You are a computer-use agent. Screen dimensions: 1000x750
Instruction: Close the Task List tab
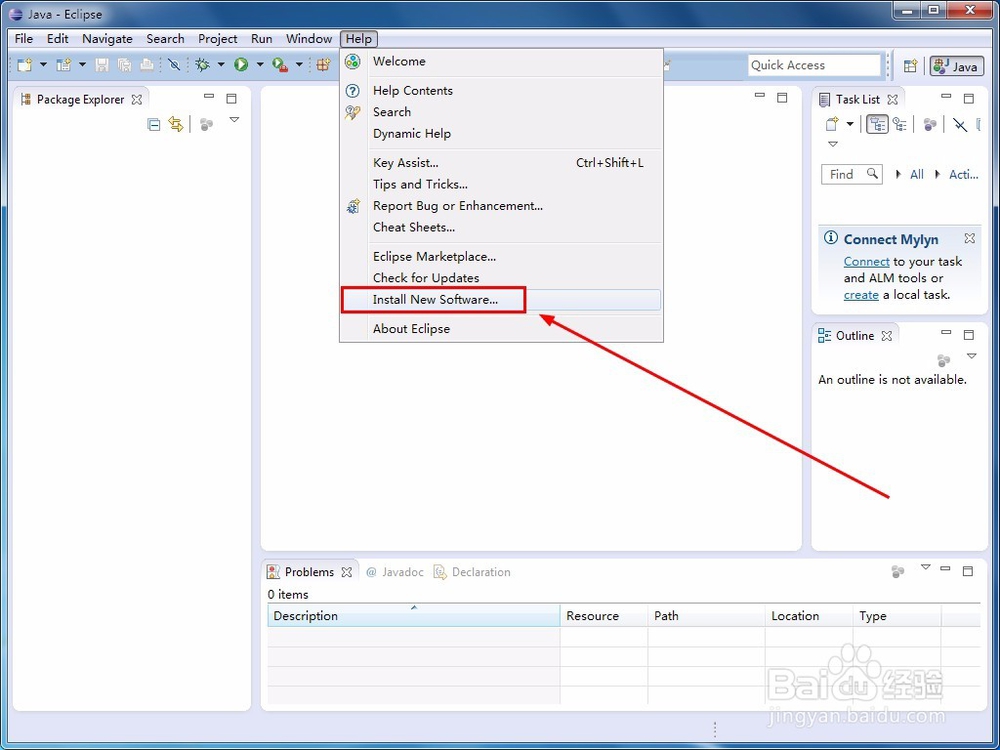893,99
